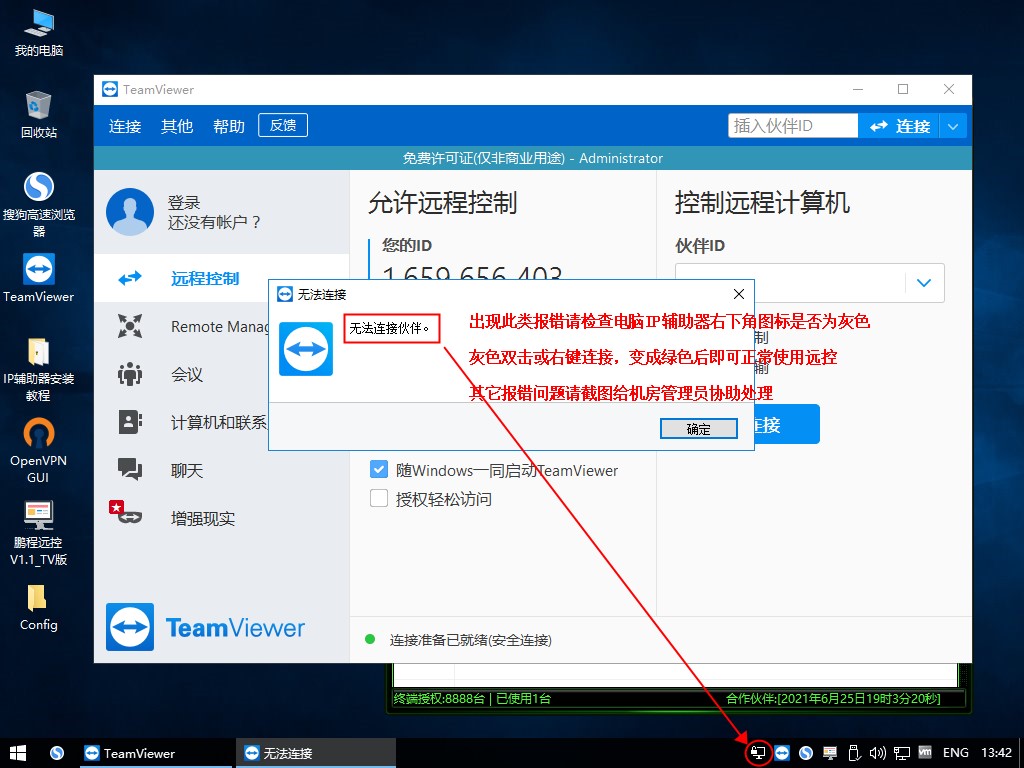Click the remote control monitor tray icon
The width and height of the screenshot is (1024, 768).
click(x=830, y=753)
